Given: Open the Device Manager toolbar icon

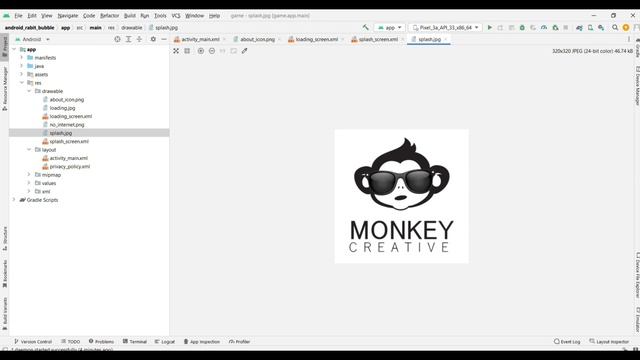Looking at the screenshot, I should tap(590, 27).
